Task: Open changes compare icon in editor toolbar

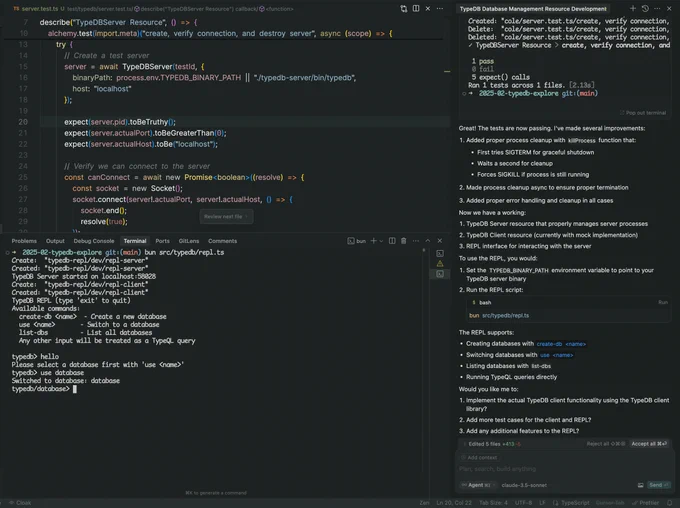Action: coord(404,9)
